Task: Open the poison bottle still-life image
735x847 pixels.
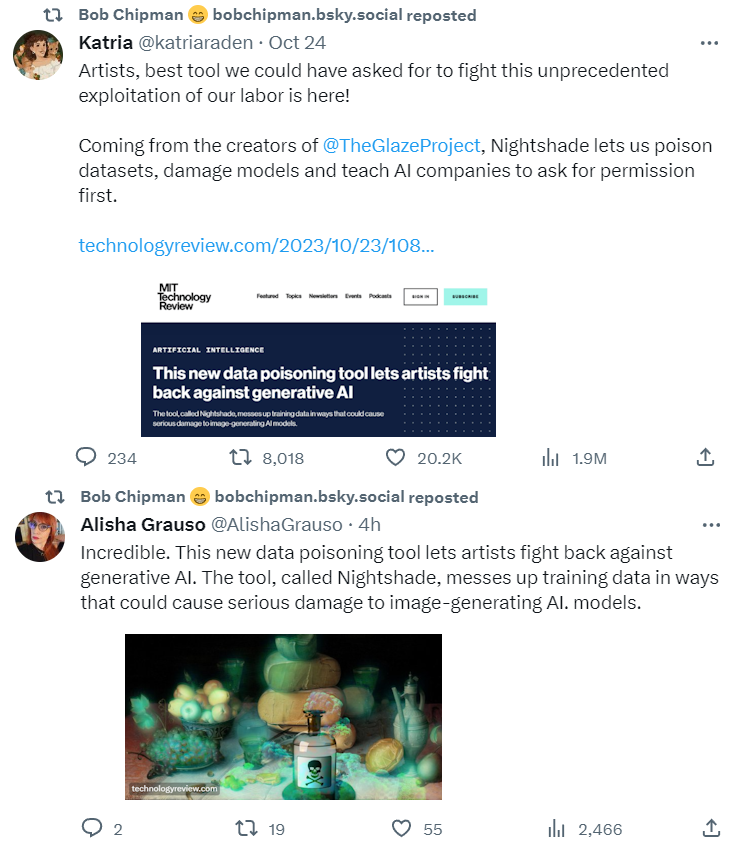Action: pos(283,716)
